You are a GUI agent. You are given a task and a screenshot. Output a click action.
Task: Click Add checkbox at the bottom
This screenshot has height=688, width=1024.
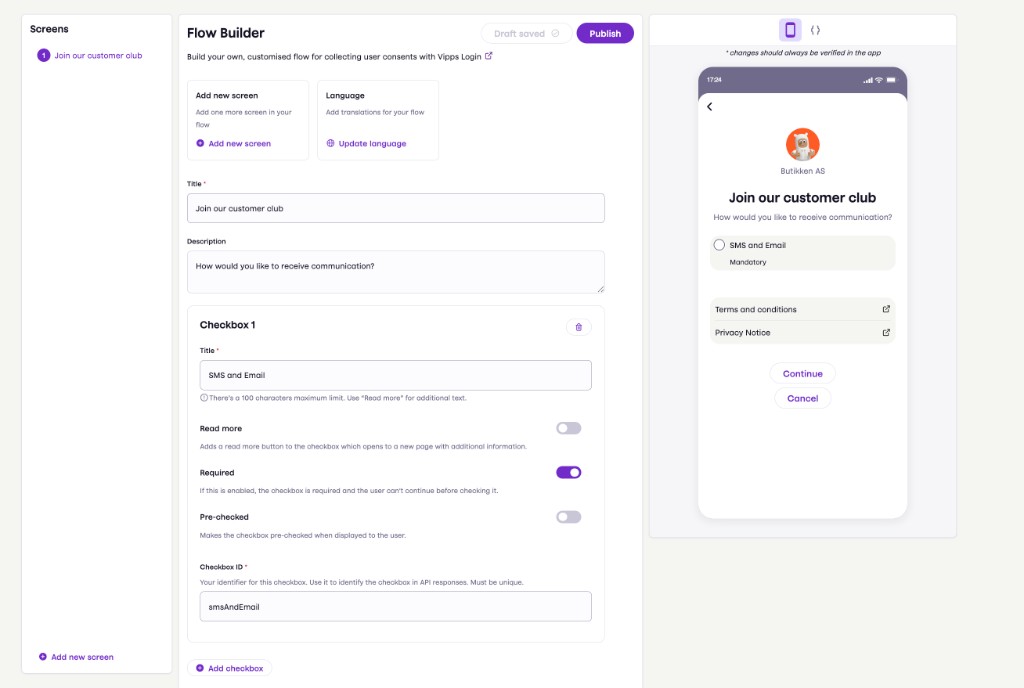pos(229,667)
